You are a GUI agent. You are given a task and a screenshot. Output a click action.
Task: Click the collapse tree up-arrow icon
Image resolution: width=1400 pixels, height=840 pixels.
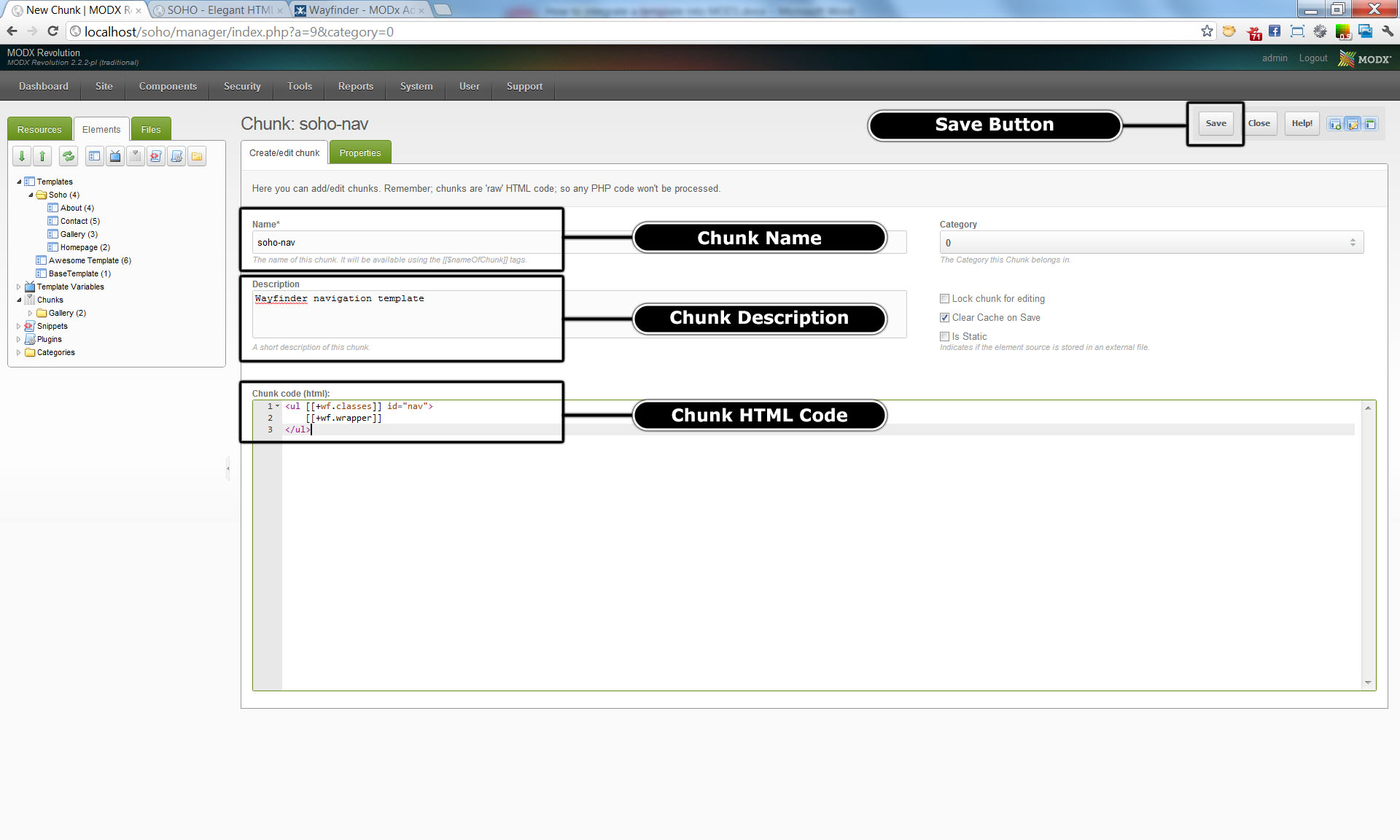(x=42, y=156)
